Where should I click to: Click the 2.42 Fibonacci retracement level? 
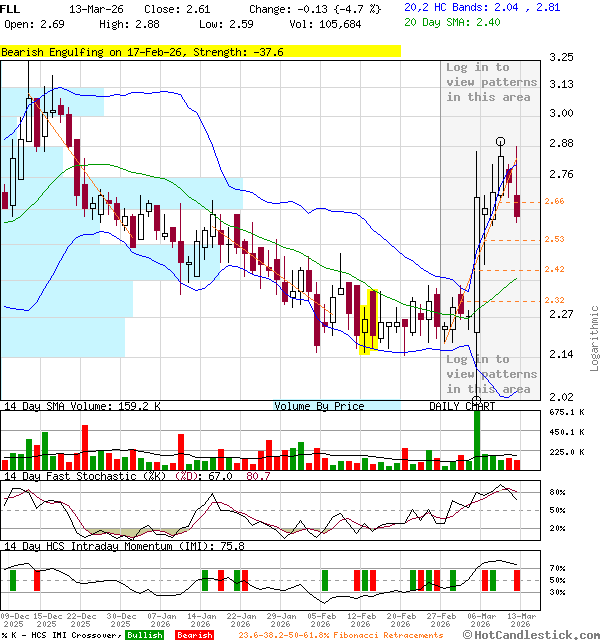554,269
